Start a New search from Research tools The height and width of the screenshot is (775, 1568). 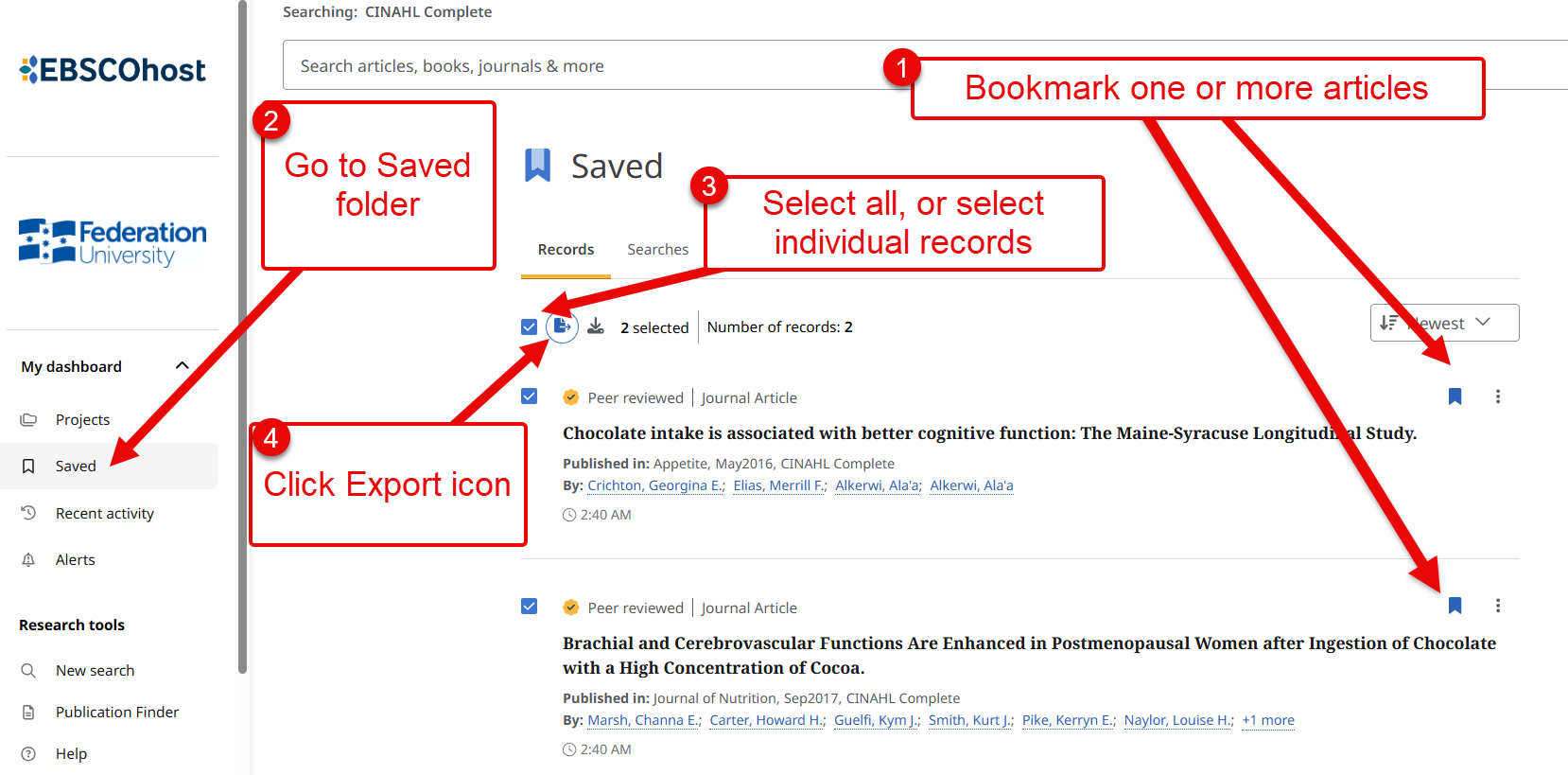94,670
